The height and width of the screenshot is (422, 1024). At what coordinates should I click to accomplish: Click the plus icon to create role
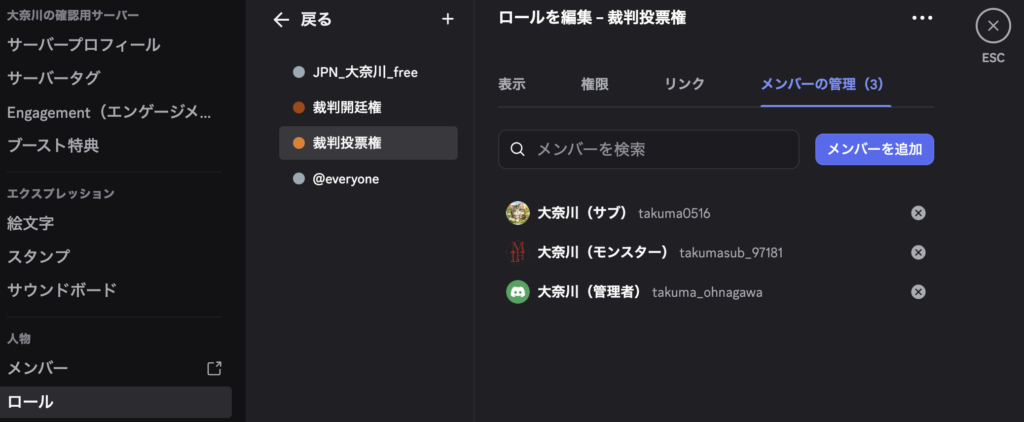(447, 19)
